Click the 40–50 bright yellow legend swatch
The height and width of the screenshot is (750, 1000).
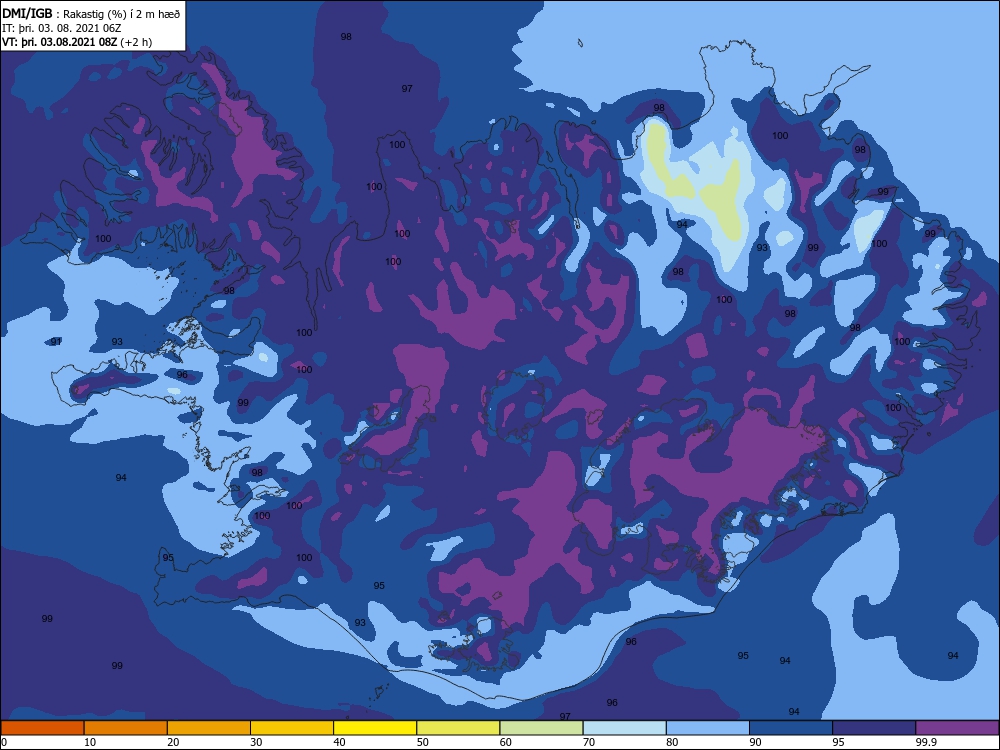click(375, 728)
